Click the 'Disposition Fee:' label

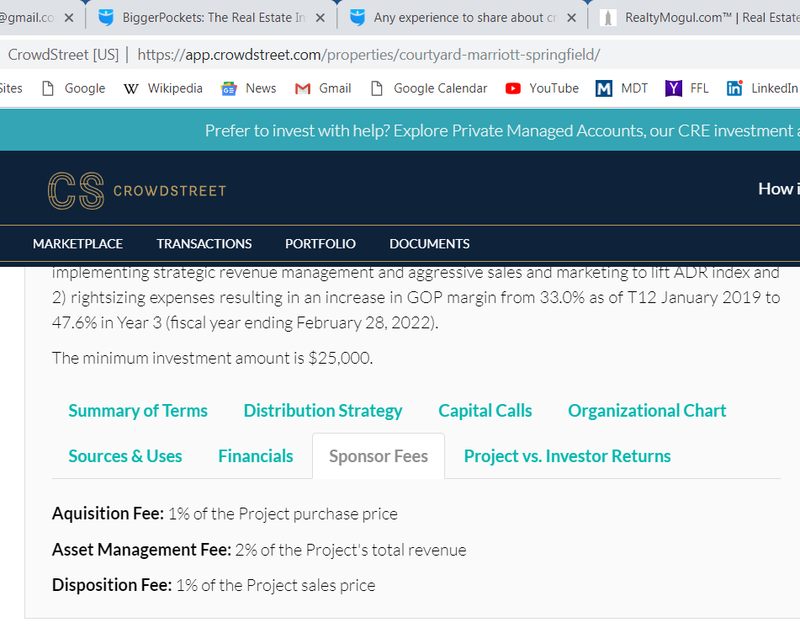[112, 585]
